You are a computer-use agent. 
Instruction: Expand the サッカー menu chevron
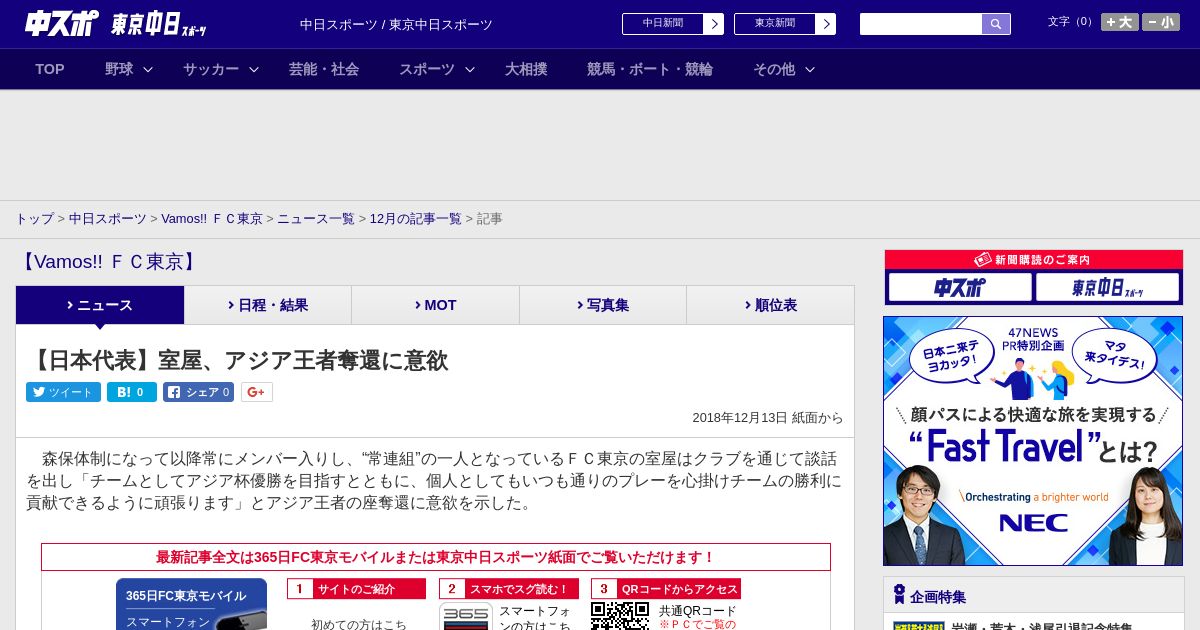pos(254,70)
